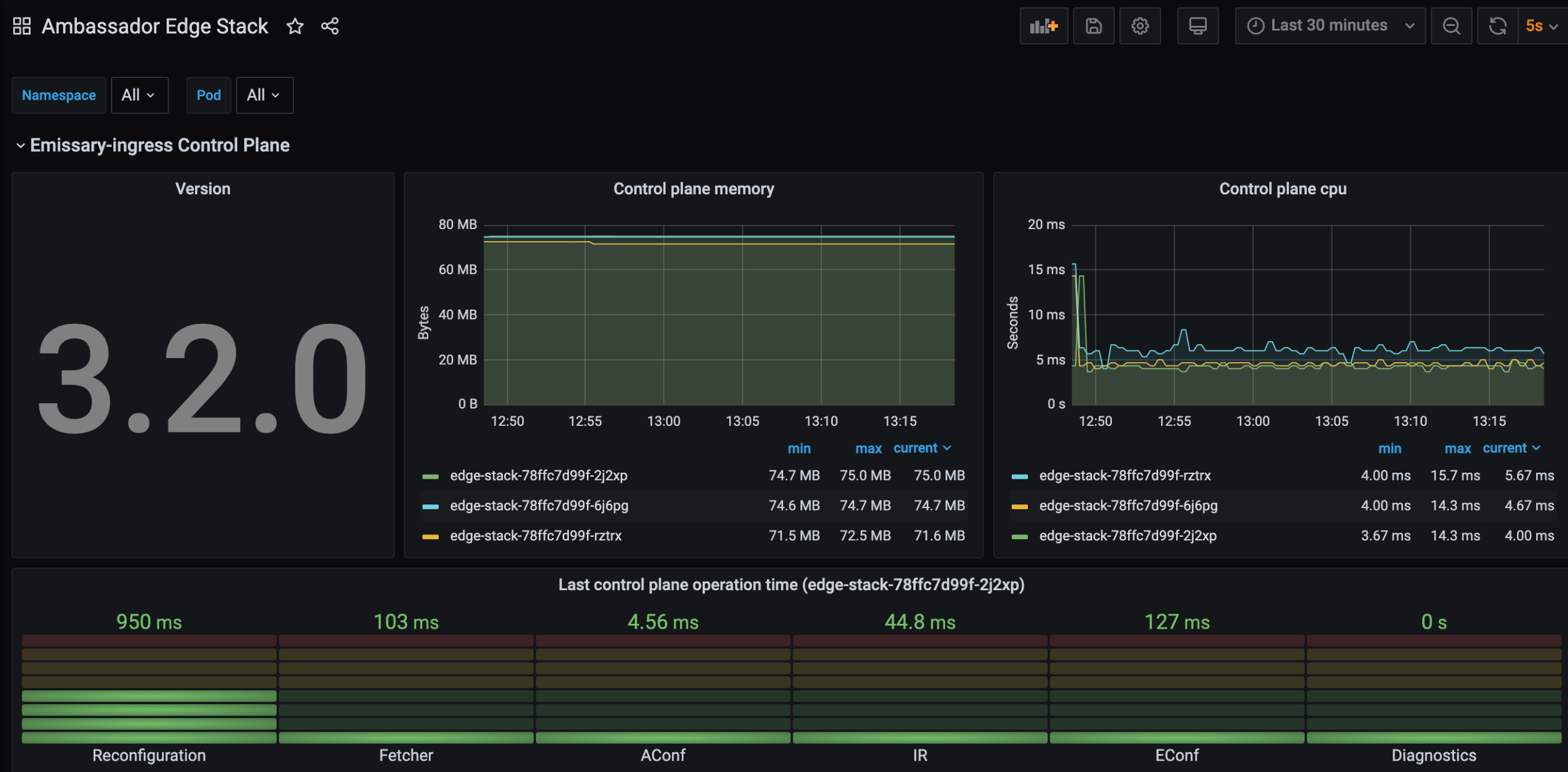
Task: Open the Last 30 minutes time picker
Action: point(1330,26)
